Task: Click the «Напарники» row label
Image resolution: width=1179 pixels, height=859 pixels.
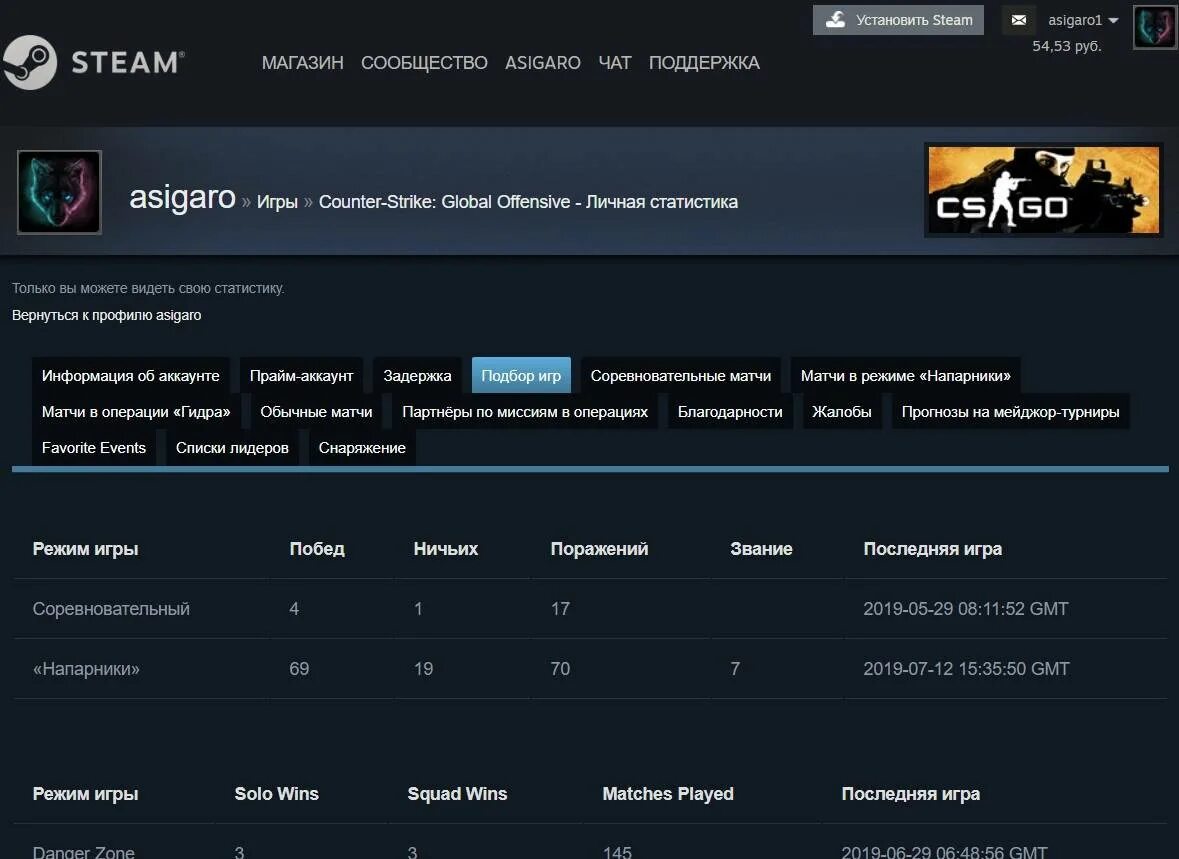Action: [x=86, y=669]
